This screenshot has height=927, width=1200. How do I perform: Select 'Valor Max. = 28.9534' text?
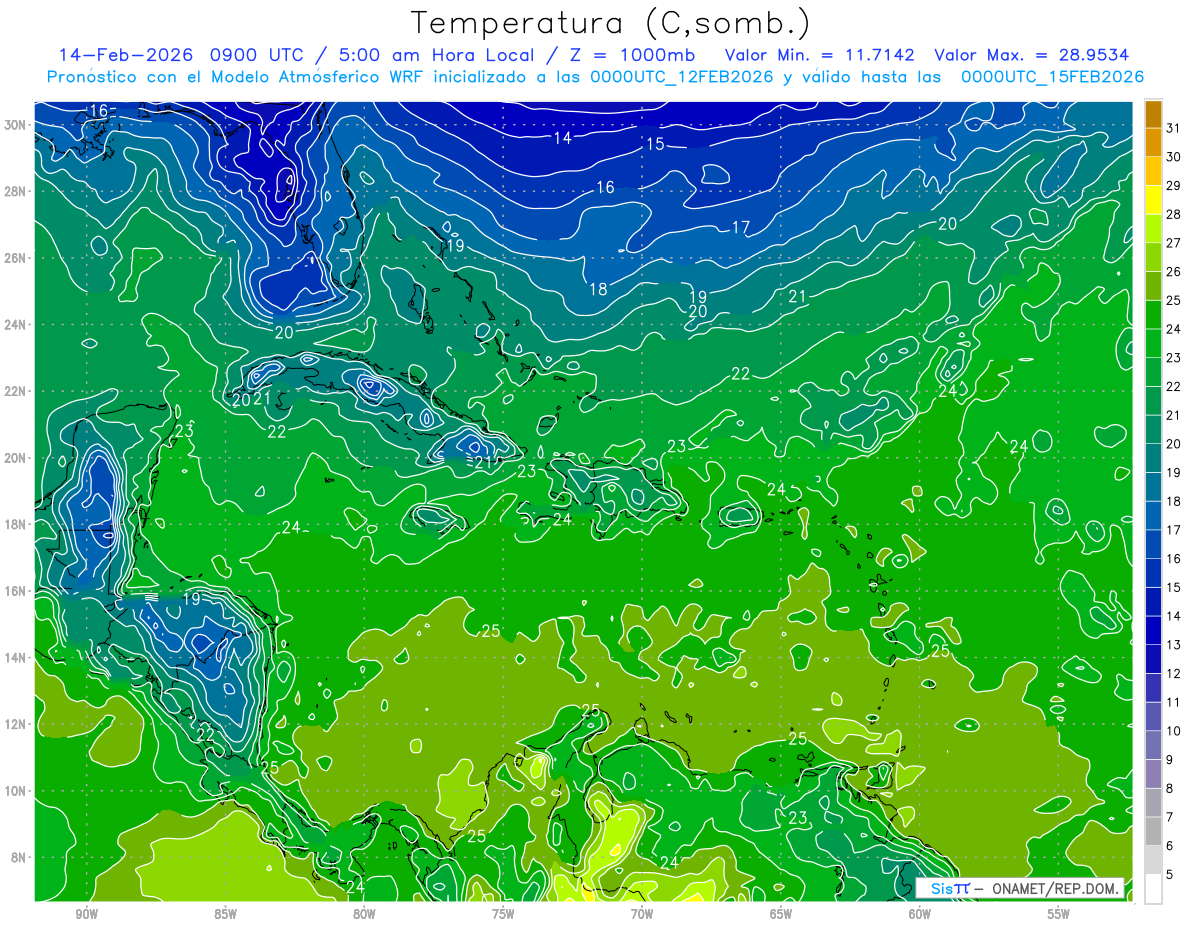(x=1032, y=55)
